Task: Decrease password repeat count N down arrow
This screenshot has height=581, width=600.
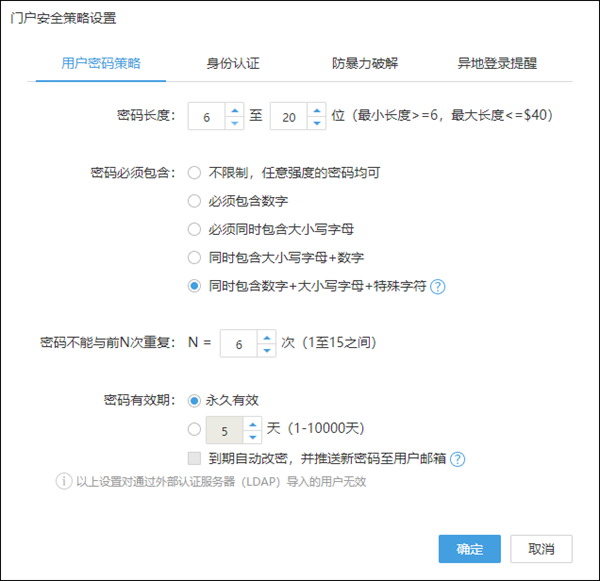Action: point(266,350)
